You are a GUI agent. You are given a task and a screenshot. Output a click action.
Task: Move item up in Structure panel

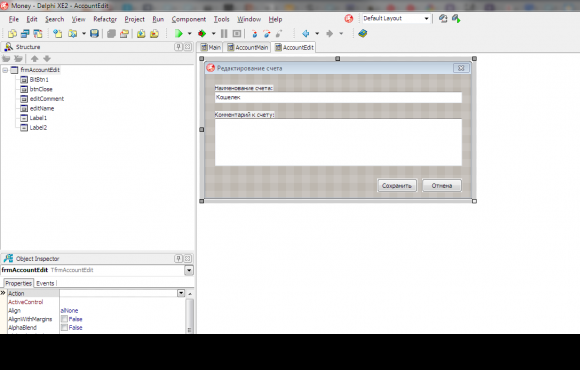click(x=34, y=58)
